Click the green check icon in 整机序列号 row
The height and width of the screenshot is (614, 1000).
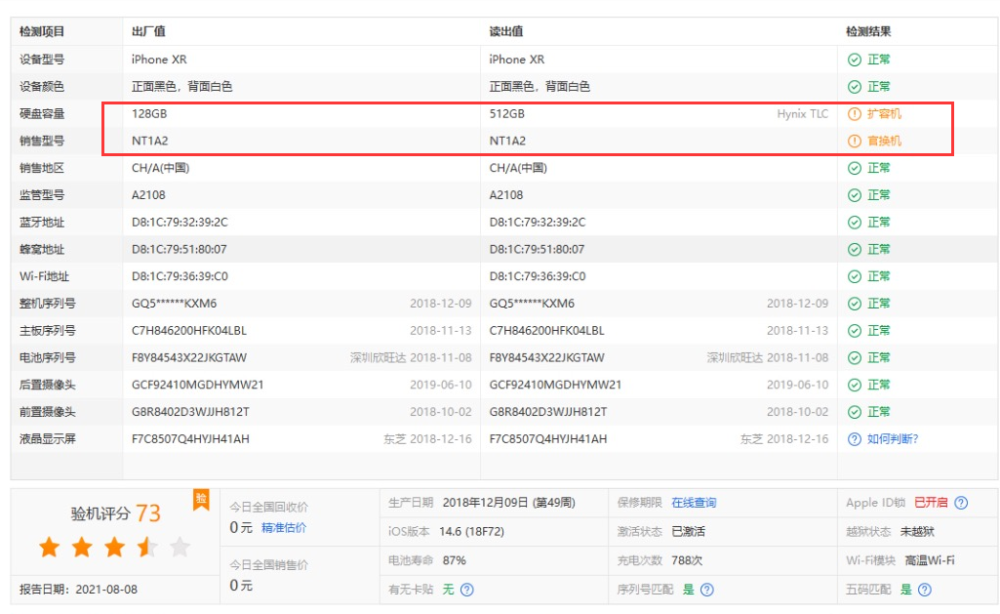click(854, 303)
